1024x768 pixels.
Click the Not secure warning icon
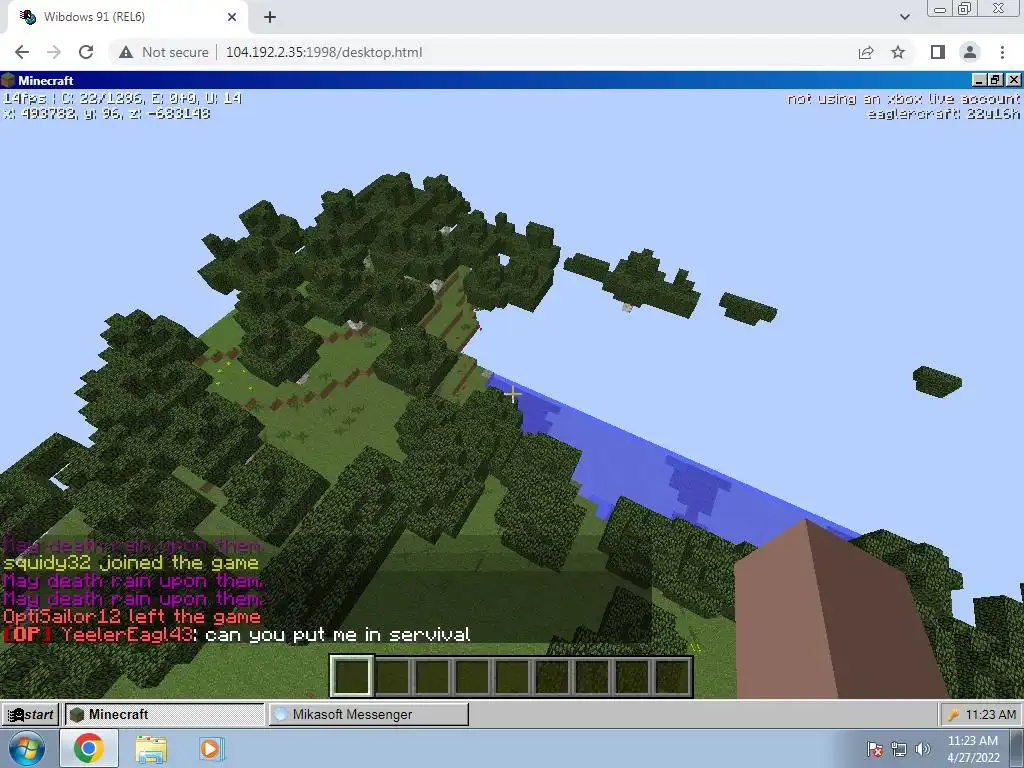tap(126, 52)
